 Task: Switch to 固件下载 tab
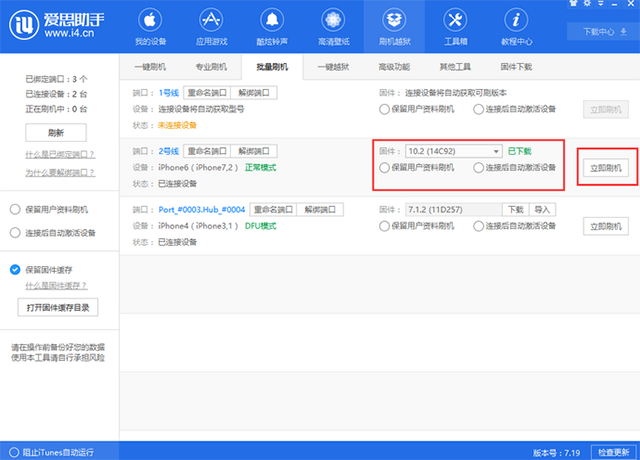tap(516, 67)
